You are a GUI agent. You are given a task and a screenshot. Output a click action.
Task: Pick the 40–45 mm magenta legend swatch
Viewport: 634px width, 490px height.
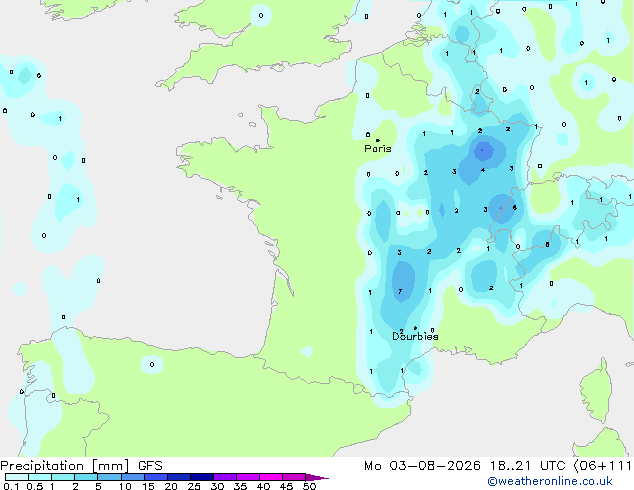tap(271, 477)
